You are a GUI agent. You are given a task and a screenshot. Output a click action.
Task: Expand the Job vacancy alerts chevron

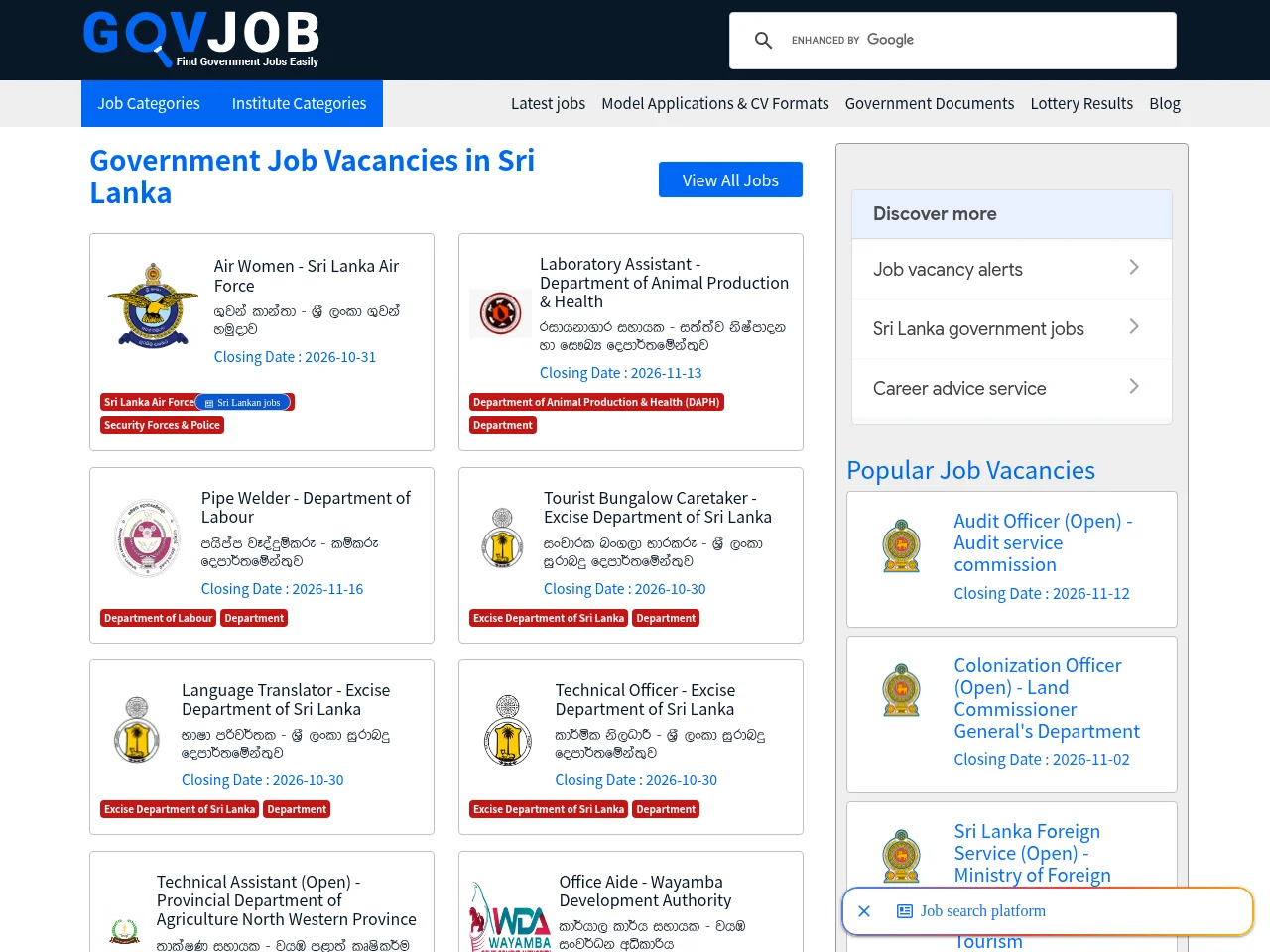point(1134,268)
